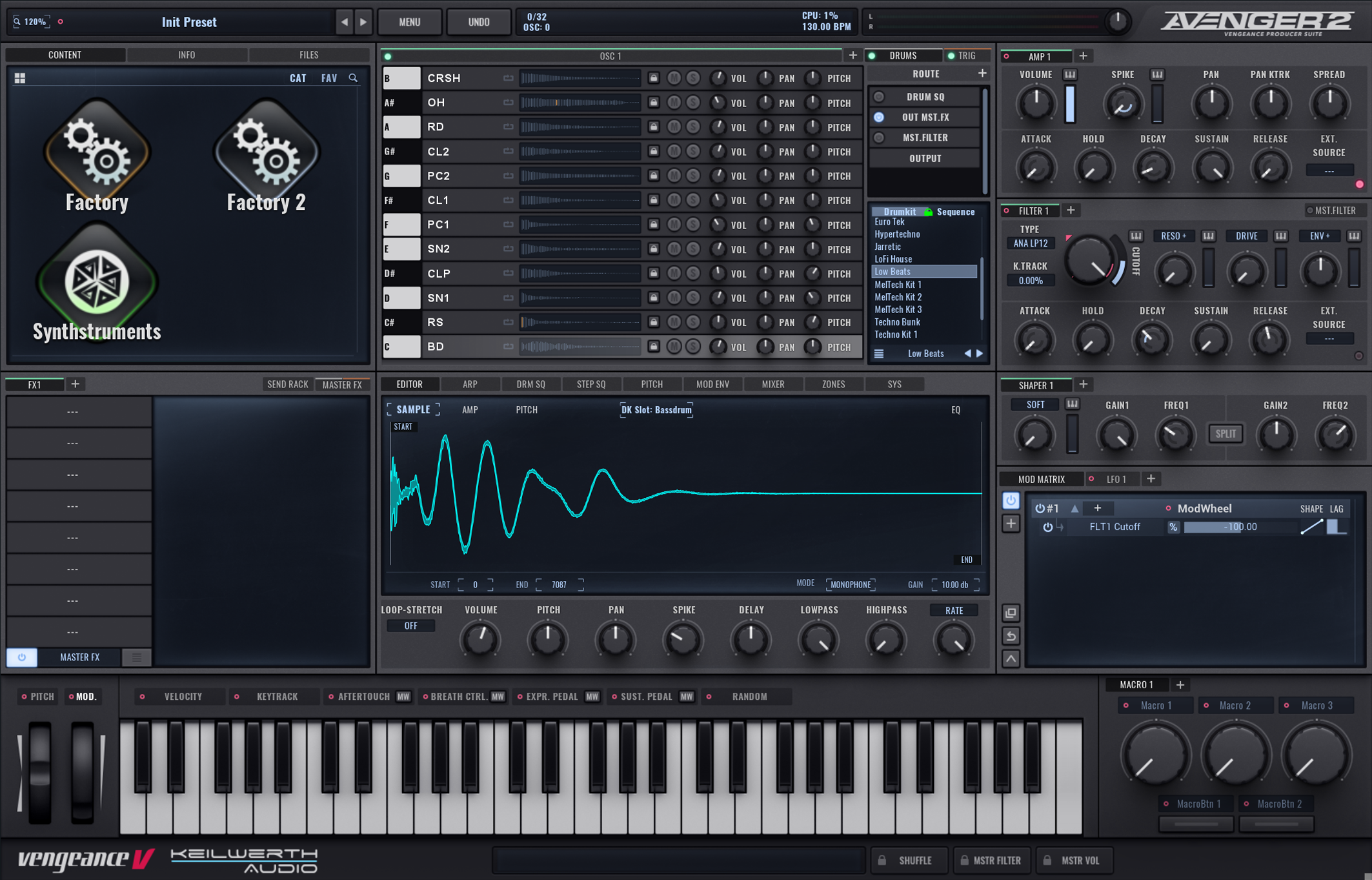
Task: Switch to the DRM SQ tab
Action: click(x=530, y=384)
